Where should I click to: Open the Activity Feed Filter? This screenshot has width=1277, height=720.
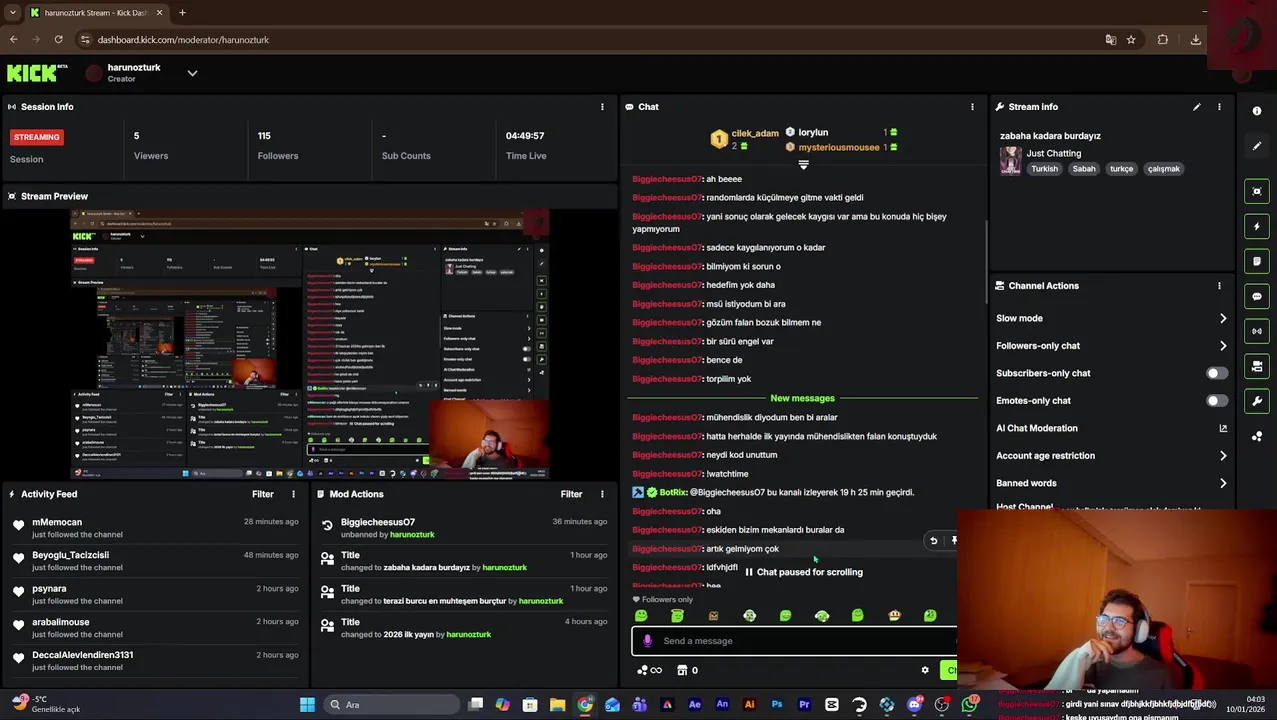262,494
